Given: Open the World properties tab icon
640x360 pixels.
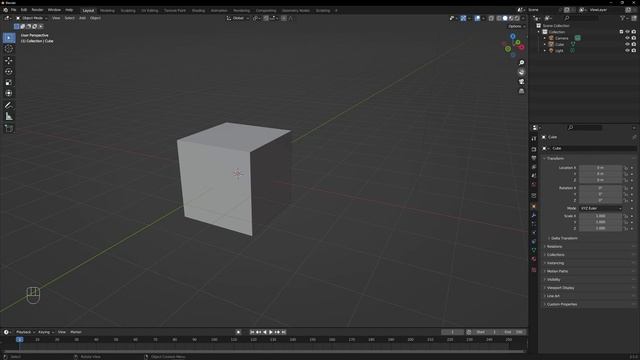Looking at the screenshot, I should pyautogui.click(x=534, y=184).
